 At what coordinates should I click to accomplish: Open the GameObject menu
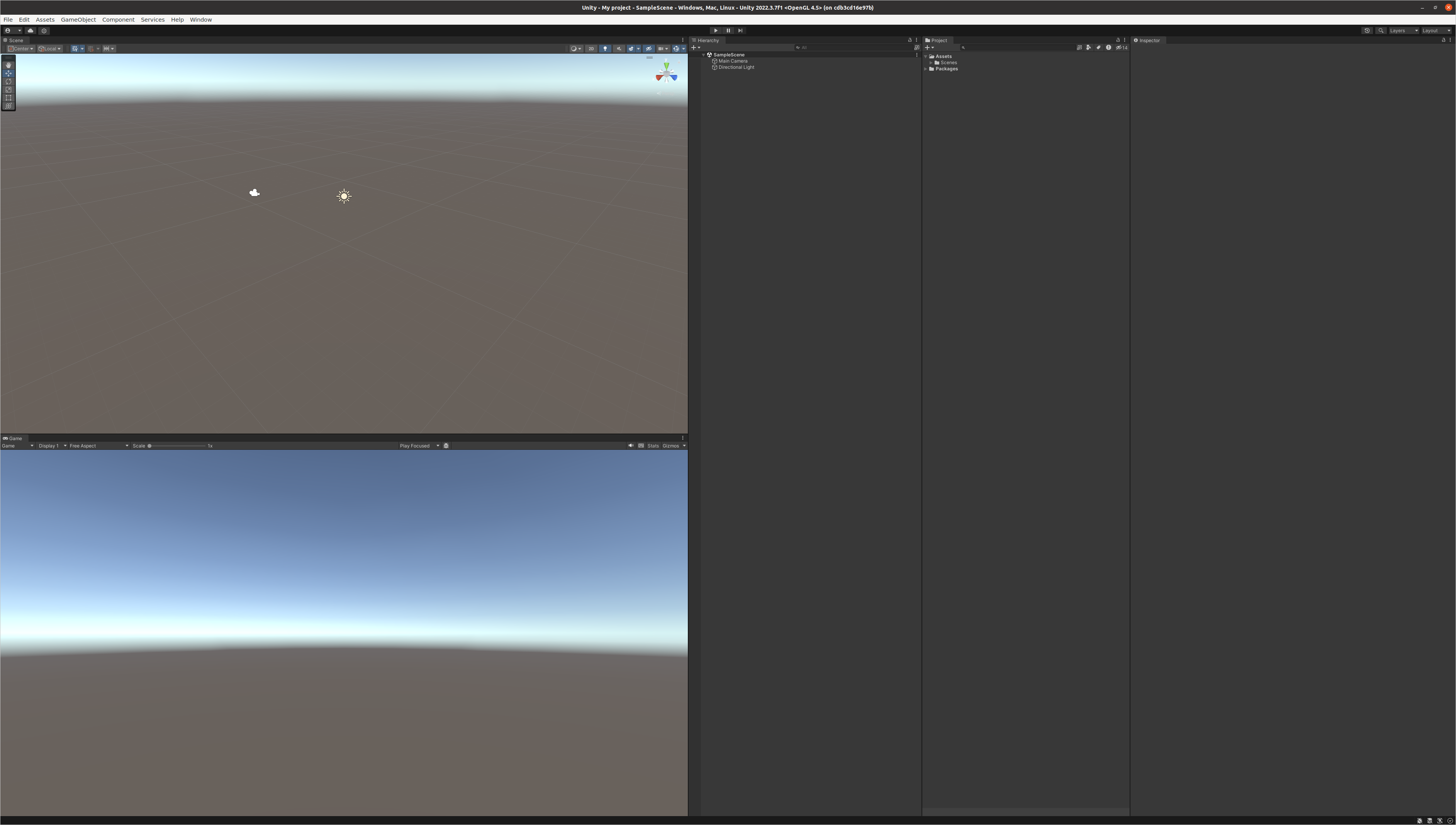(x=78, y=19)
